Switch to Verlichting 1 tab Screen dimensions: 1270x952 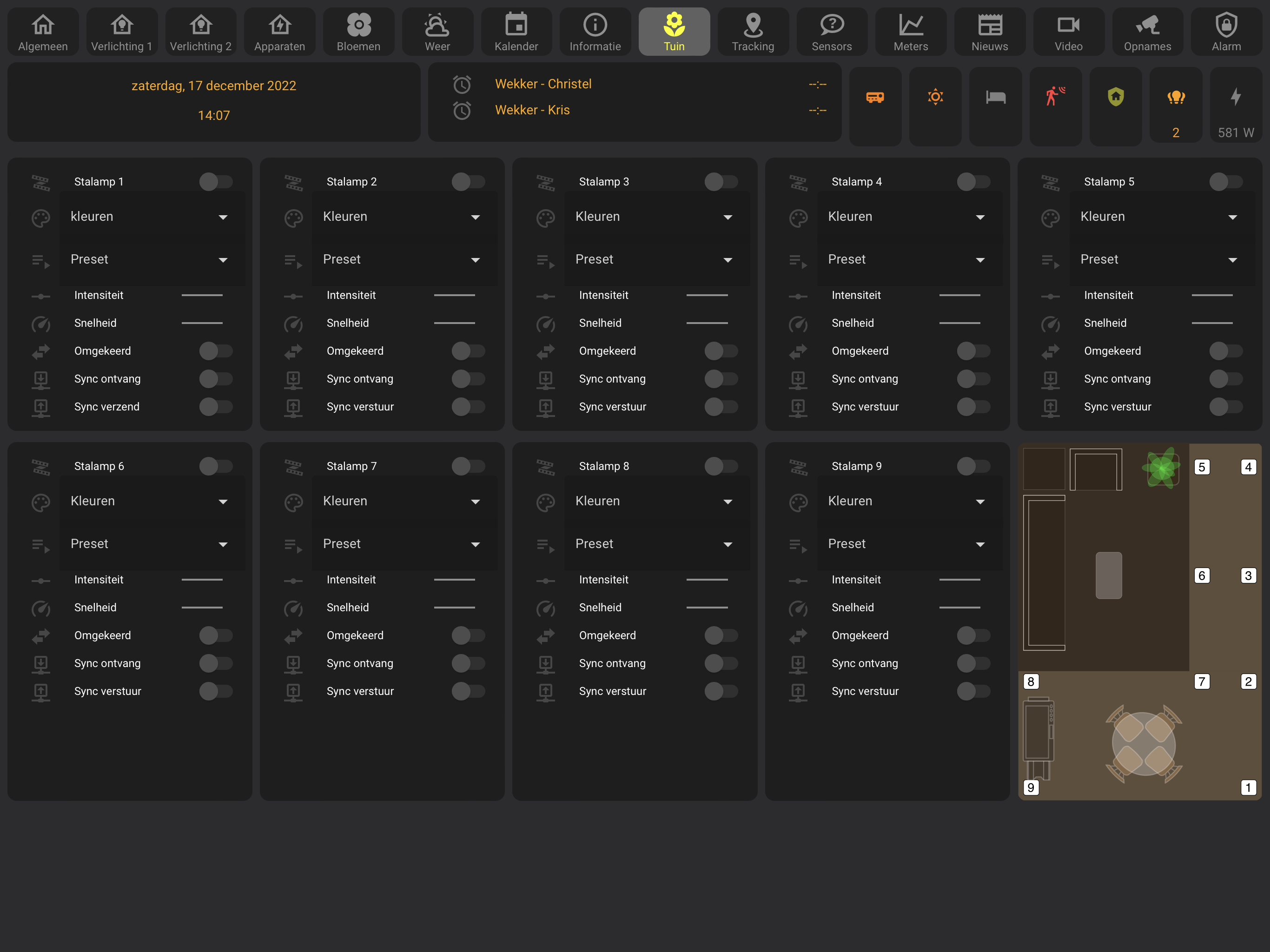pos(122,32)
